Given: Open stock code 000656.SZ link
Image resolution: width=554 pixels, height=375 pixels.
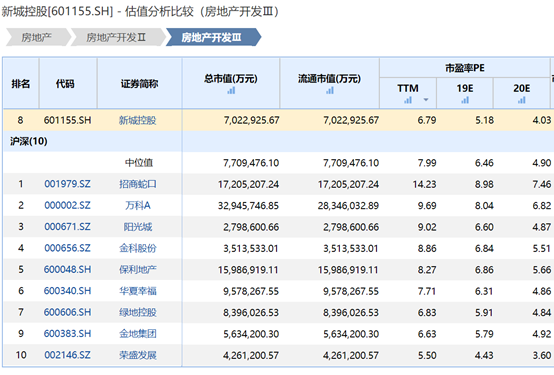Looking at the screenshot, I should [67, 248].
